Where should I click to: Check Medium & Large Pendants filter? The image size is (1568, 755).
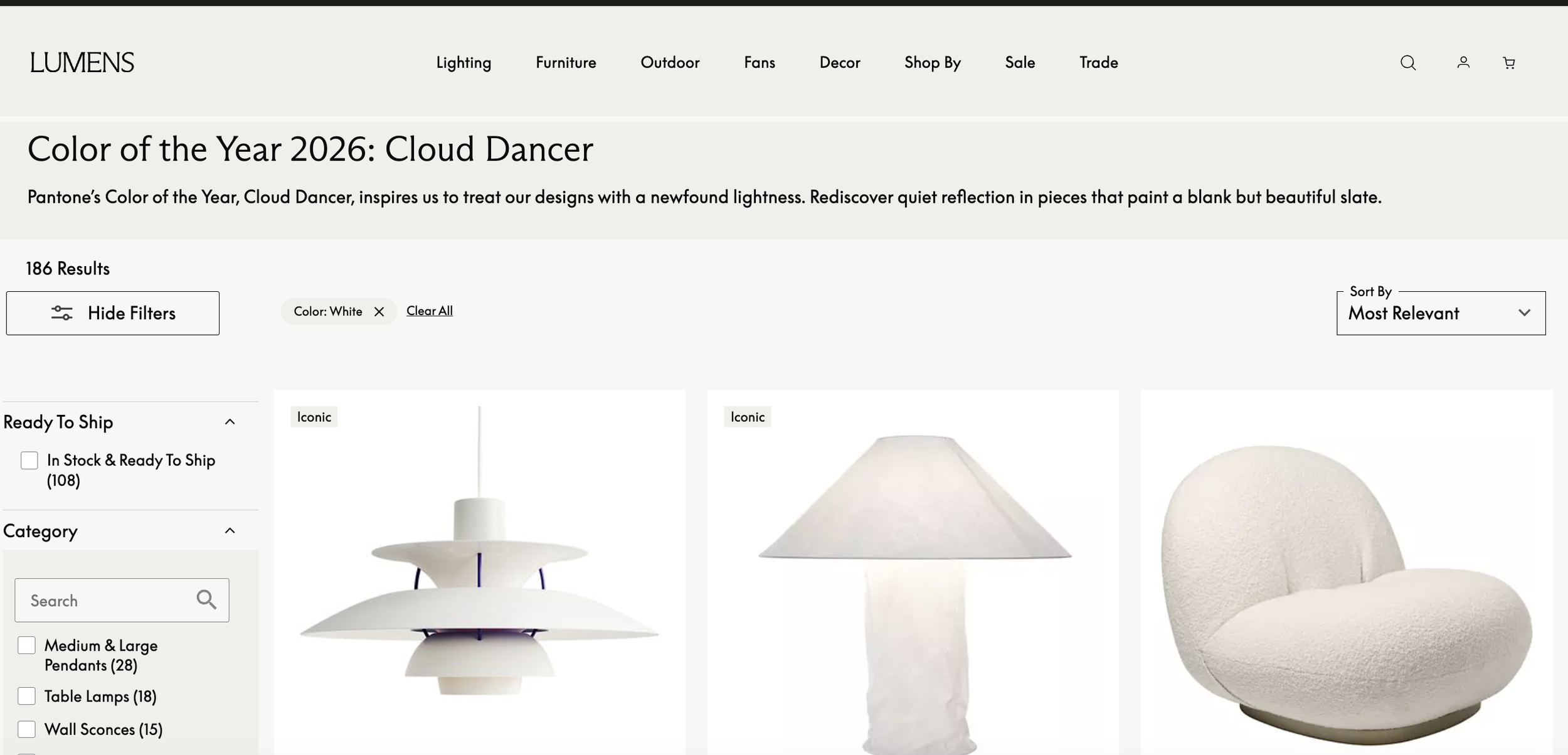pyautogui.click(x=26, y=645)
